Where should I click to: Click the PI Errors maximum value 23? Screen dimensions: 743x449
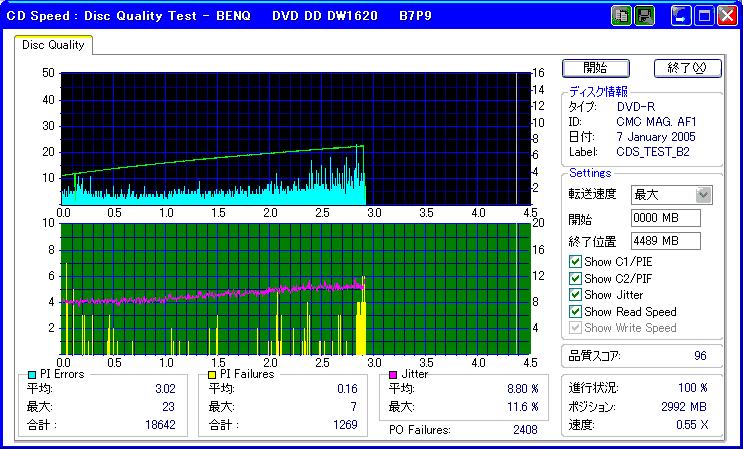pyautogui.click(x=168, y=406)
